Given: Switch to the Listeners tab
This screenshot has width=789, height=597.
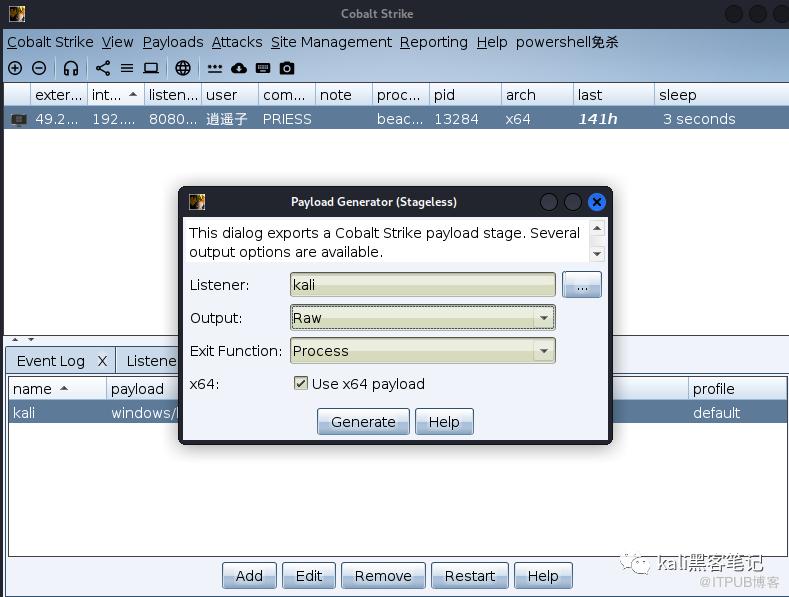Looking at the screenshot, I should point(151,361).
